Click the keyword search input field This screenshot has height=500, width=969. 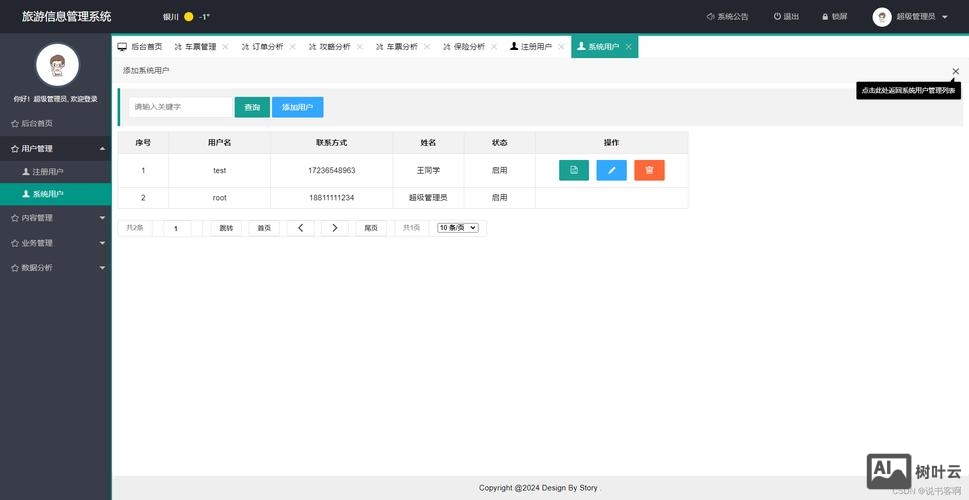[x=180, y=107]
